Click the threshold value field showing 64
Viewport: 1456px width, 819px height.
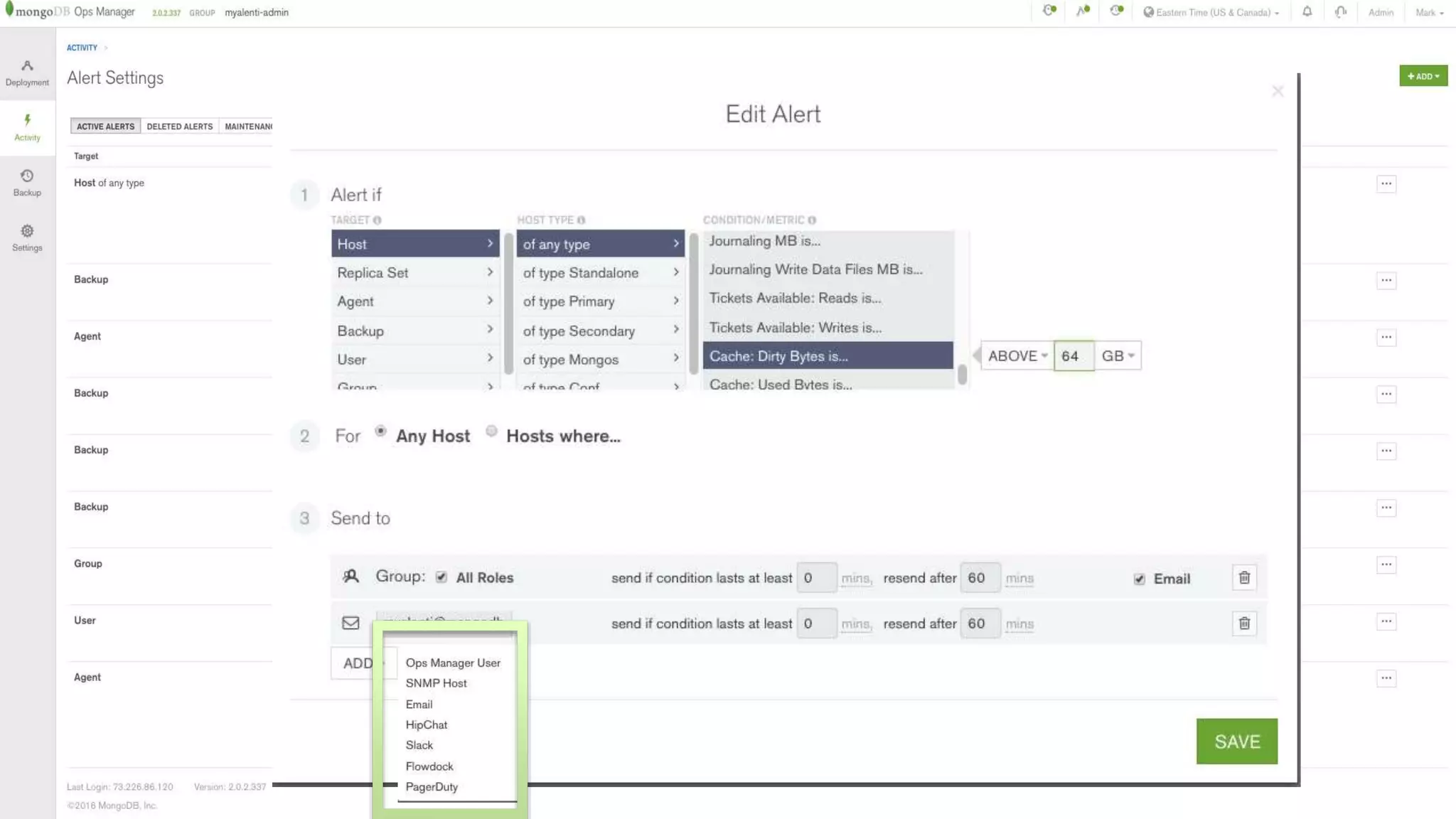point(1073,356)
